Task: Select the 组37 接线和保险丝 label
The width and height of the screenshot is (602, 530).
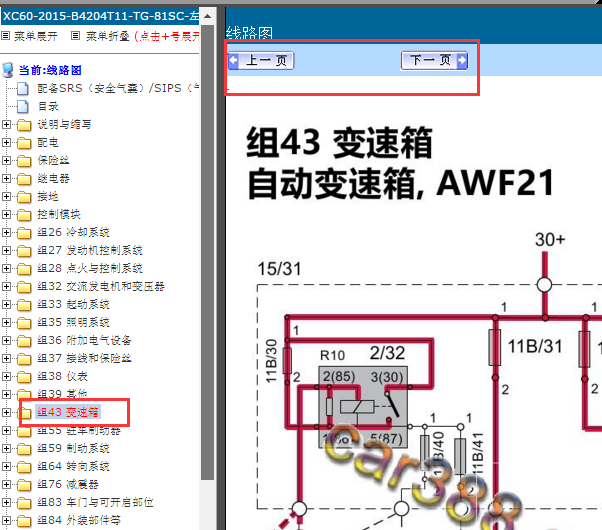Action: pyautogui.click(x=84, y=358)
